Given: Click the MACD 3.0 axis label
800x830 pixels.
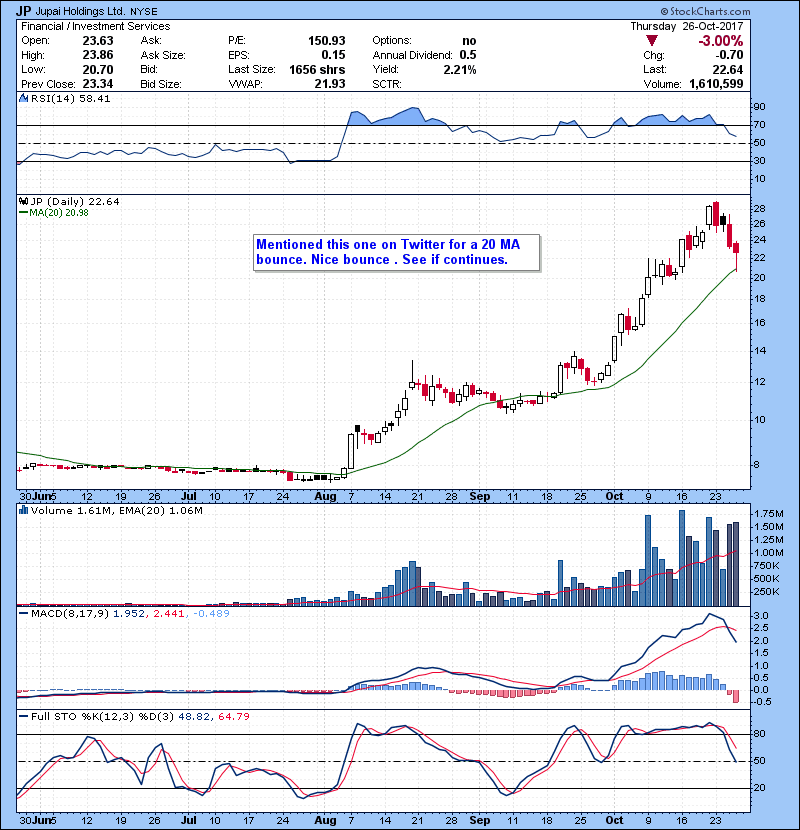Looking at the screenshot, I should tap(761, 616).
